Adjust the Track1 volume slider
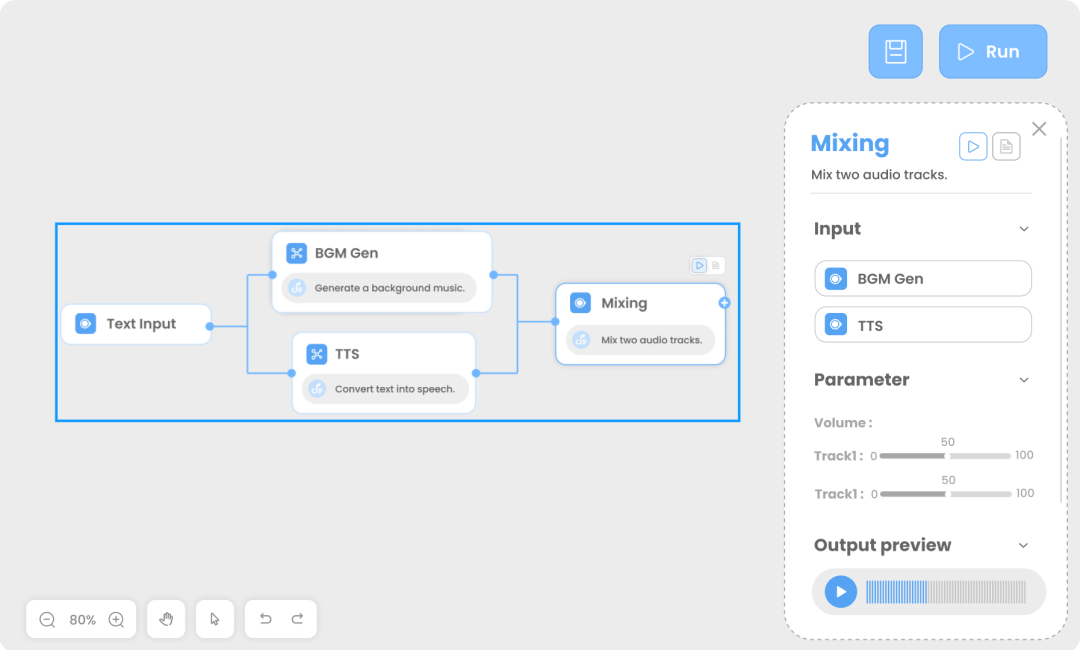The width and height of the screenshot is (1080, 650). pyautogui.click(x=945, y=455)
